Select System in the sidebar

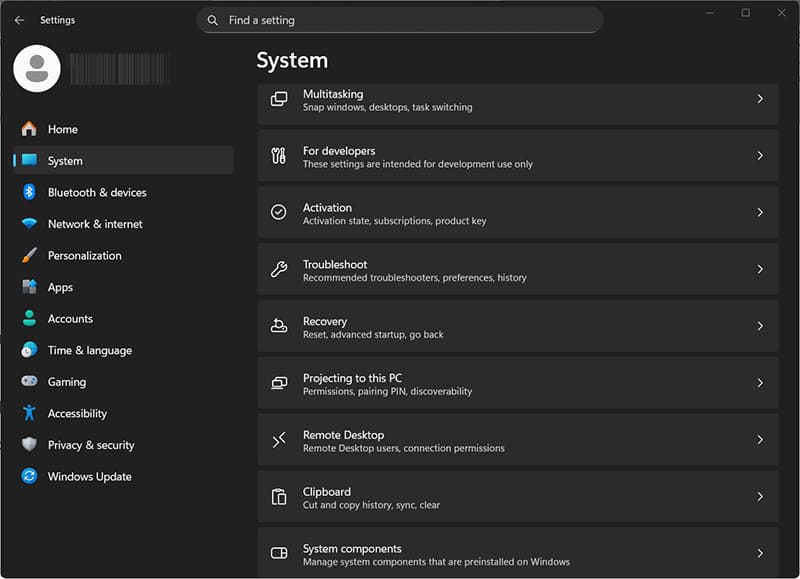pyautogui.click(x=122, y=160)
